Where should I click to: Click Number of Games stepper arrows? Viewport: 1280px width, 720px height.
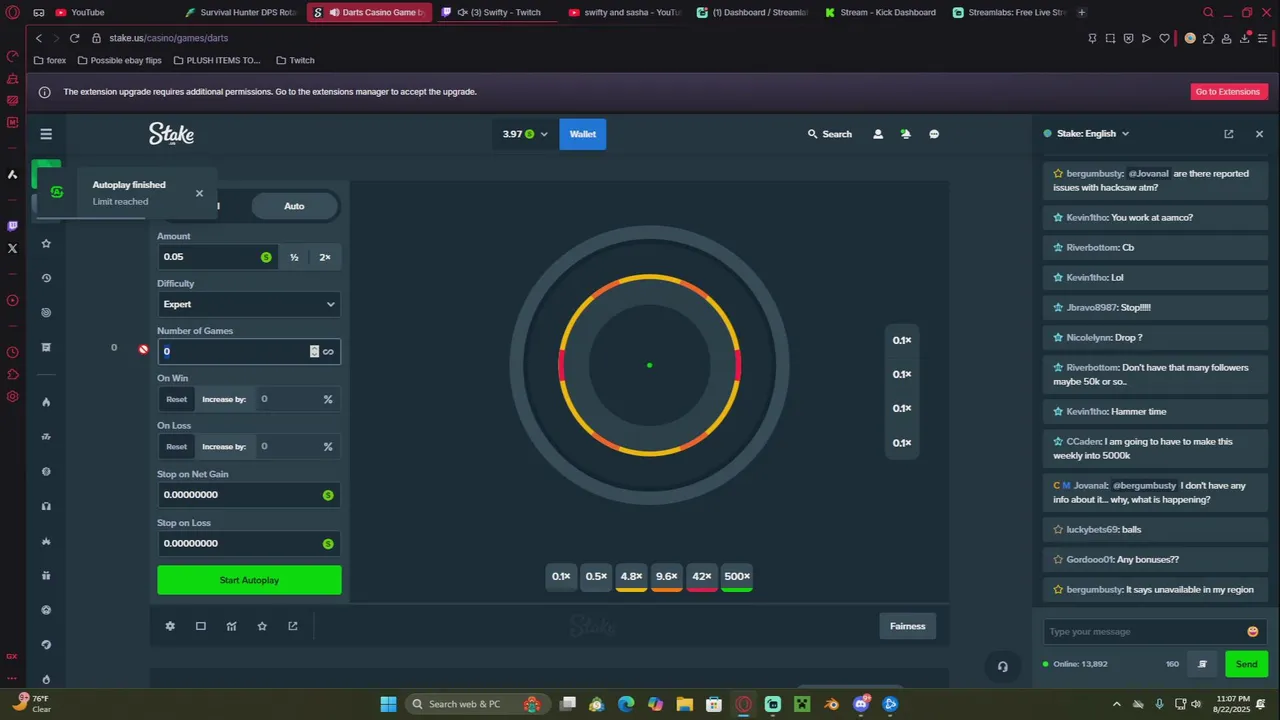click(314, 351)
